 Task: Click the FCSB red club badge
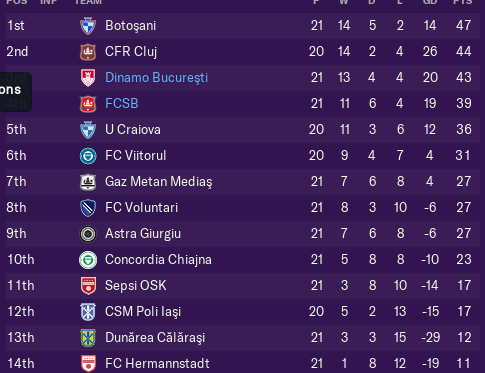point(88,104)
